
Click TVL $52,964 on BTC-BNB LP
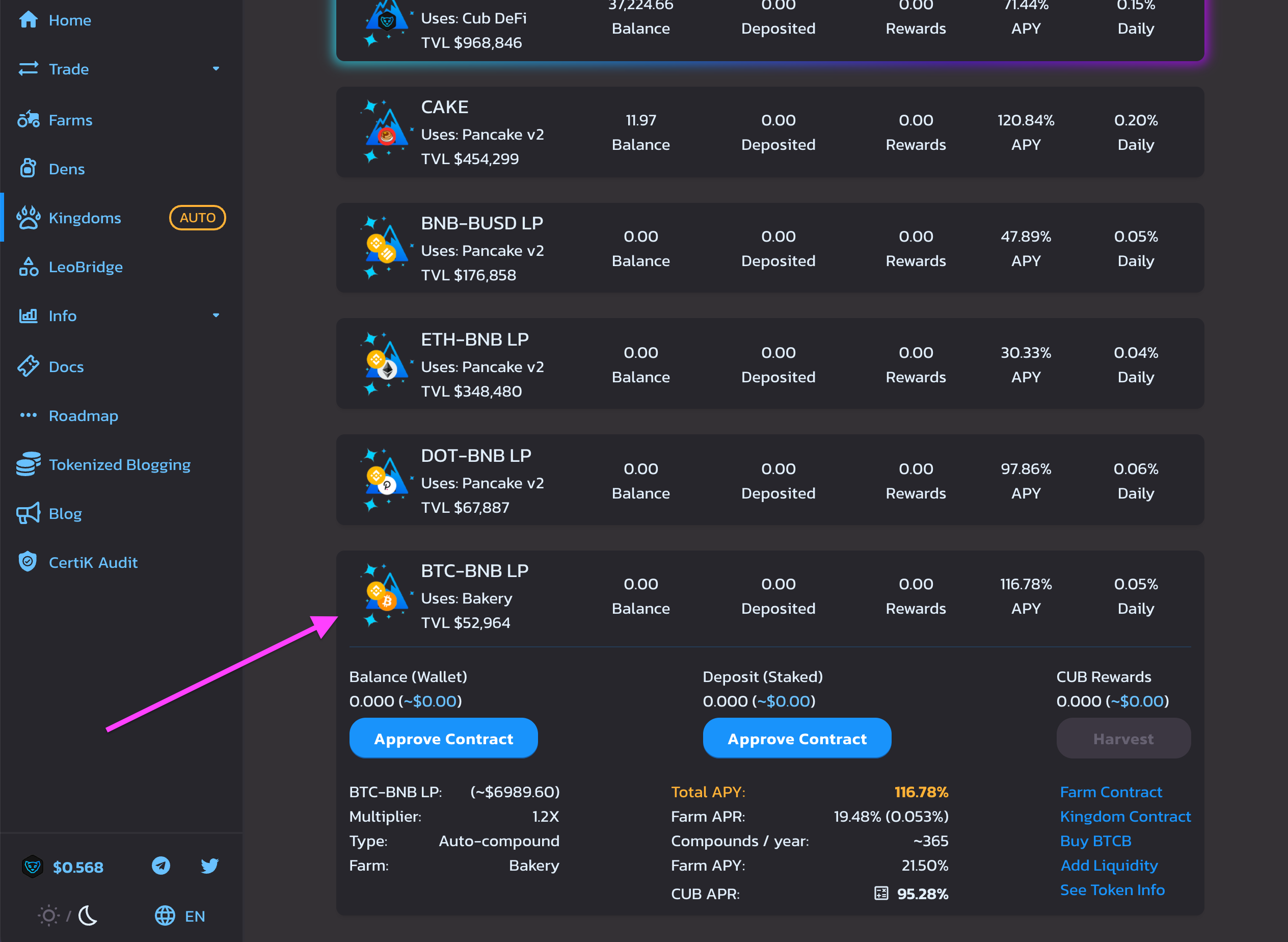click(466, 622)
